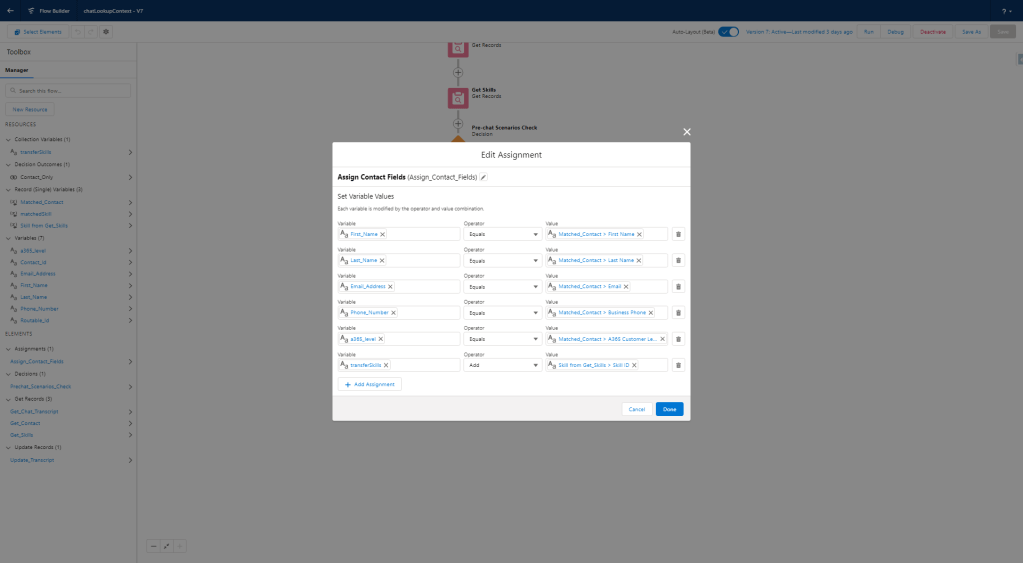The width and height of the screenshot is (1023, 563).
Task: Click the Add Assignment button
Action: (370, 384)
